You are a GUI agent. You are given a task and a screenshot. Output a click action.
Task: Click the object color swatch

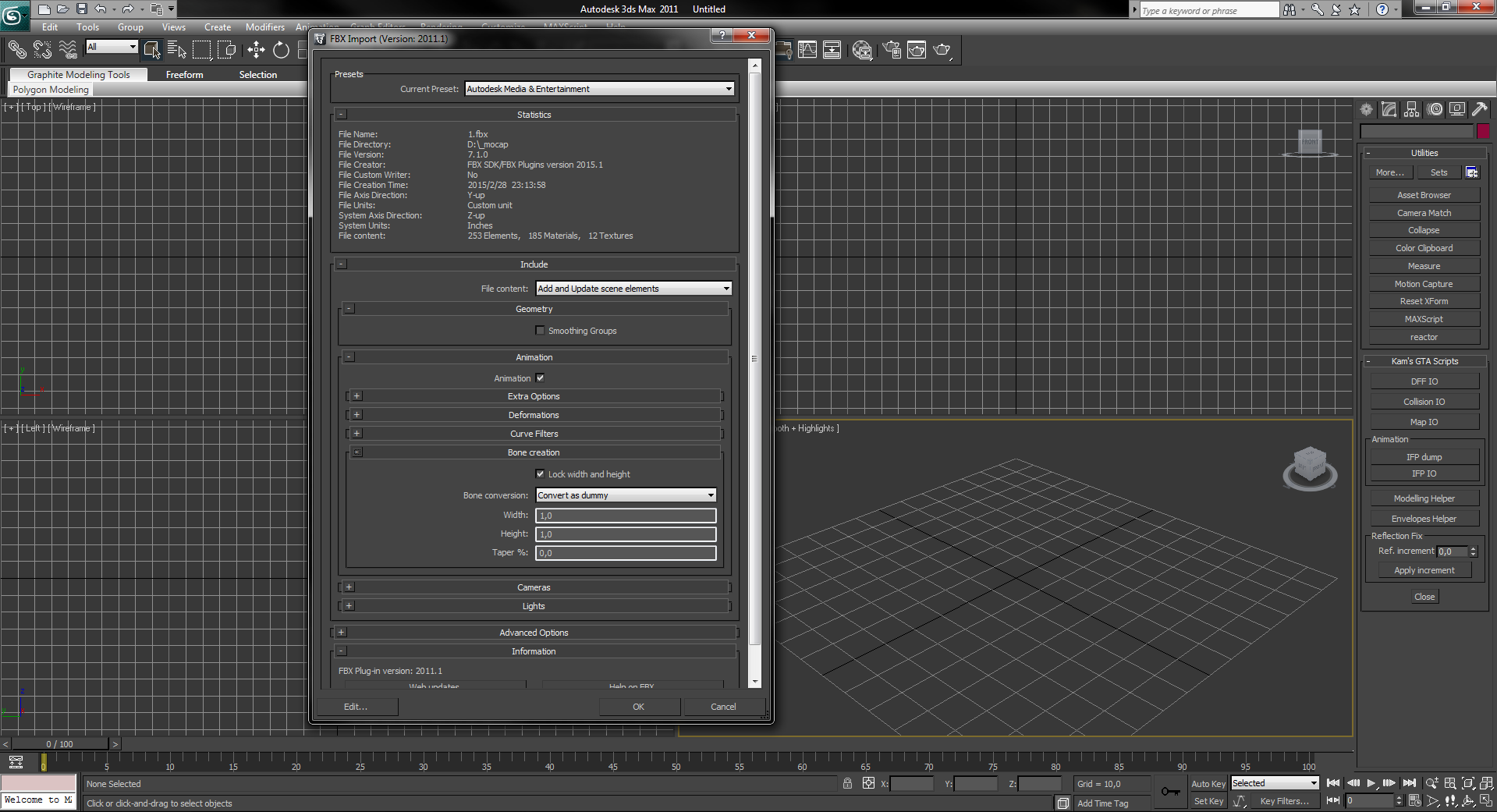(x=1483, y=131)
